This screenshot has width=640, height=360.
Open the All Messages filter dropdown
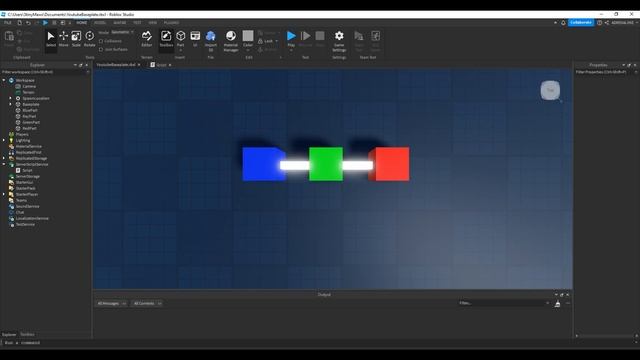[x=112, y=303]
